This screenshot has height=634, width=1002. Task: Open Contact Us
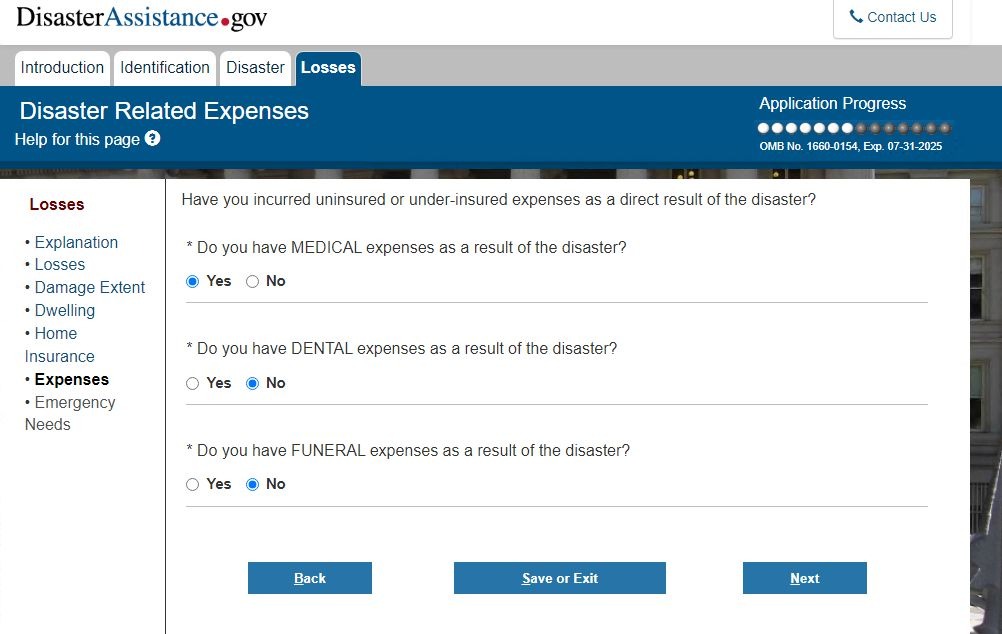point(892,17)
